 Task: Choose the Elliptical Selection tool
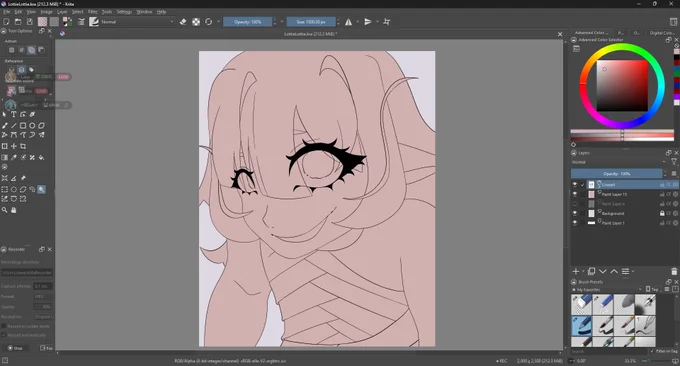click(13, 189)
